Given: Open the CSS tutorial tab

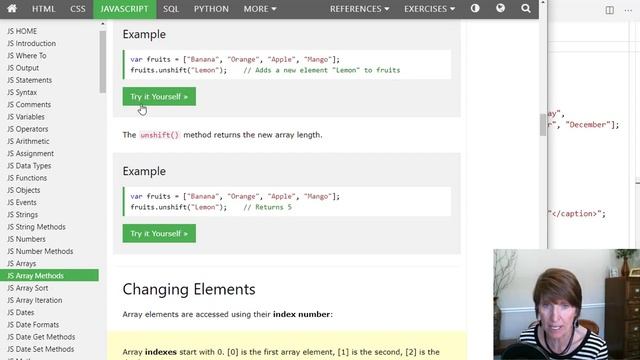Looking at the screenshot, I should [78, 9].
